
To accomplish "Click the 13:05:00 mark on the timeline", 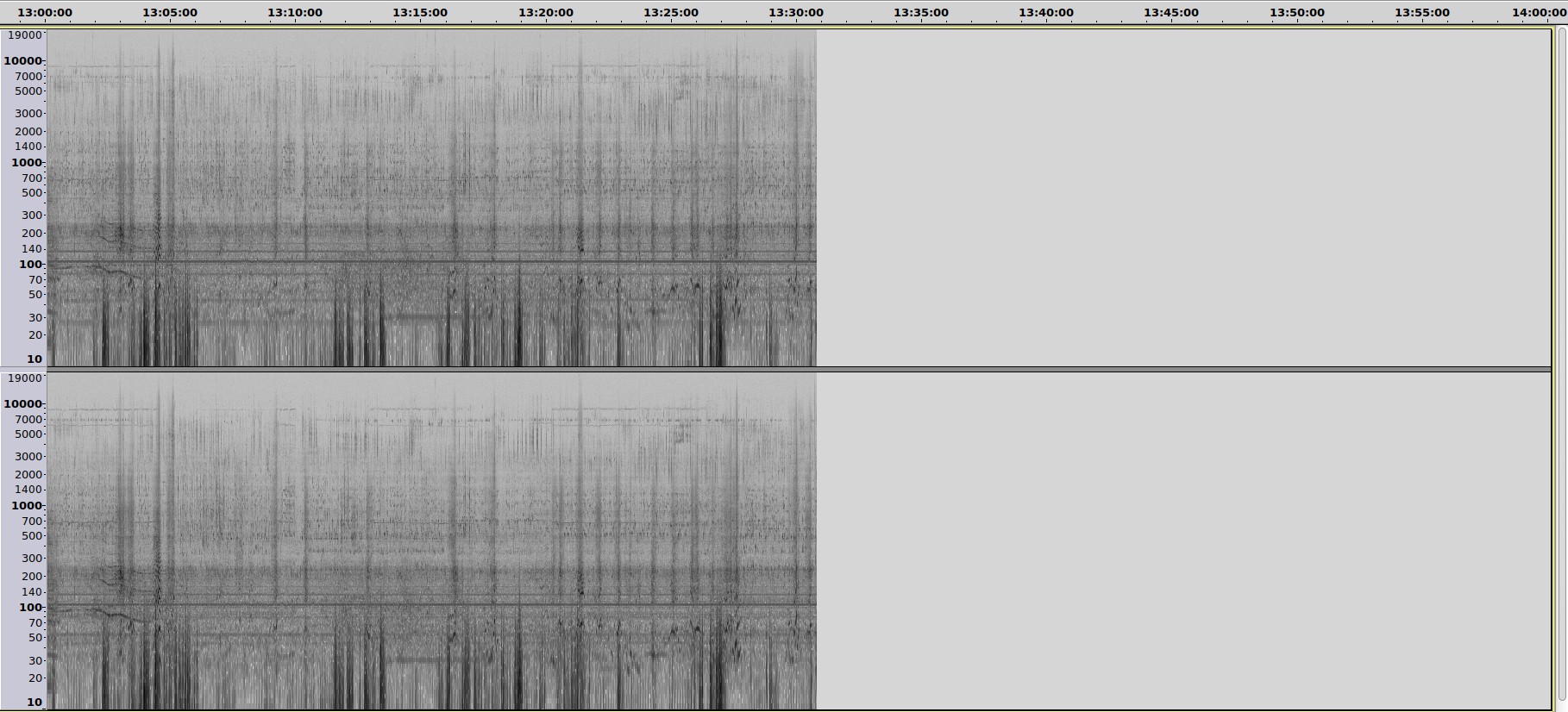I will pyautogui.click(x=170, y=13).
